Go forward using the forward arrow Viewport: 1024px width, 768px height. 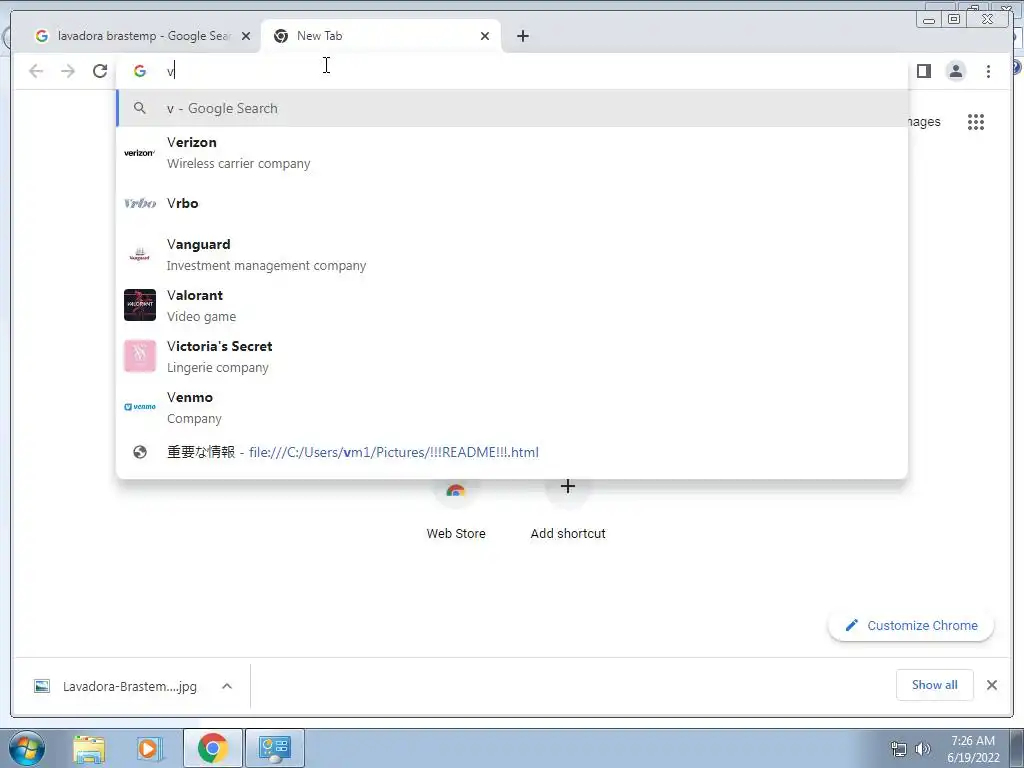[x=68, y=71]
